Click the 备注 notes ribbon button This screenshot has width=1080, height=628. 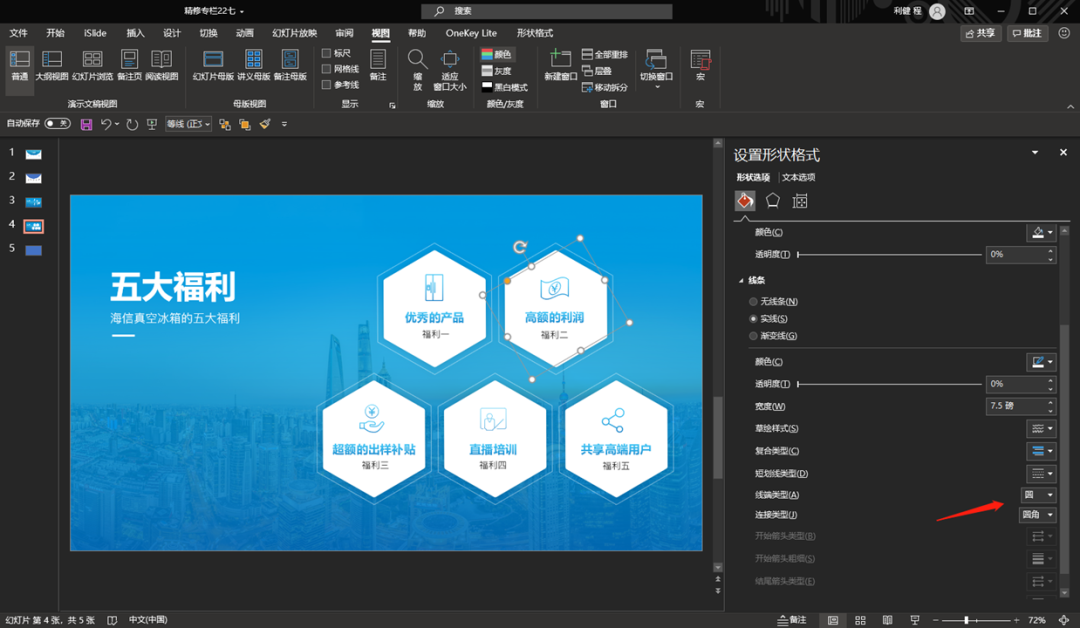click(377, 65)
